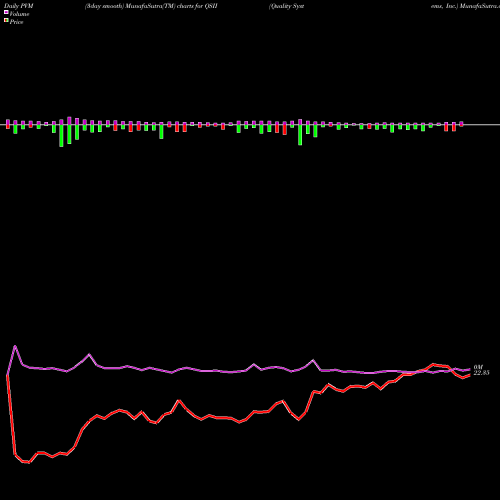Image resolution: width=500 pixels, height=500 pixels.
Task: Select the Volume legend label
Action: (19, 14)
